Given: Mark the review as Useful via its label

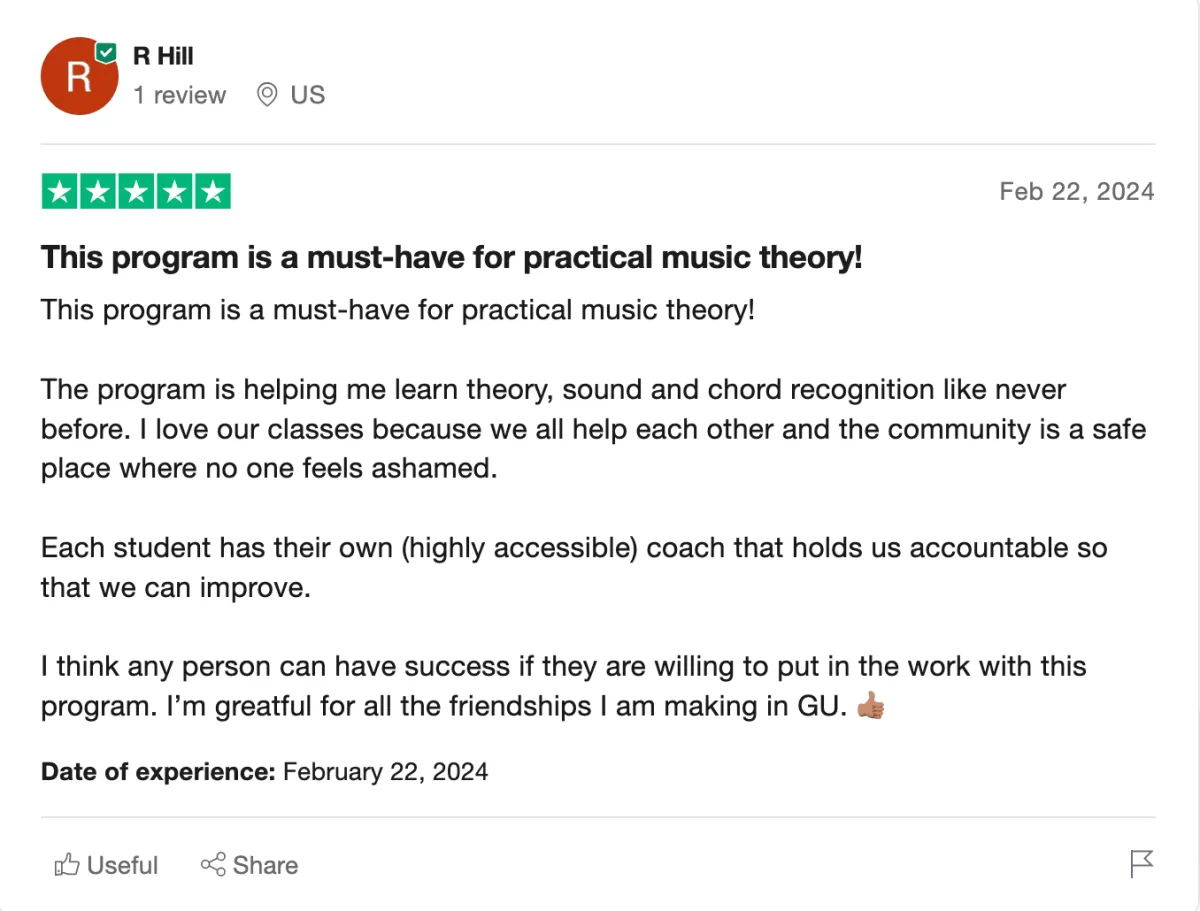Looking at the screenshot, I should 122,865.
